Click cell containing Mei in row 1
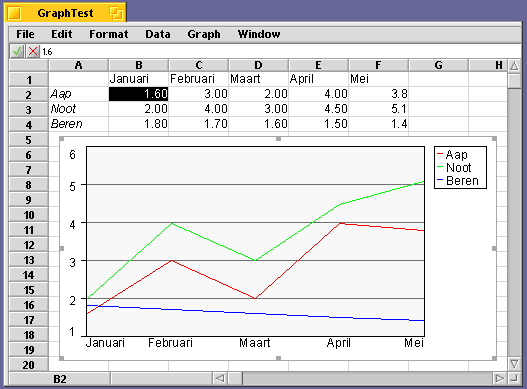 [378, 79]
